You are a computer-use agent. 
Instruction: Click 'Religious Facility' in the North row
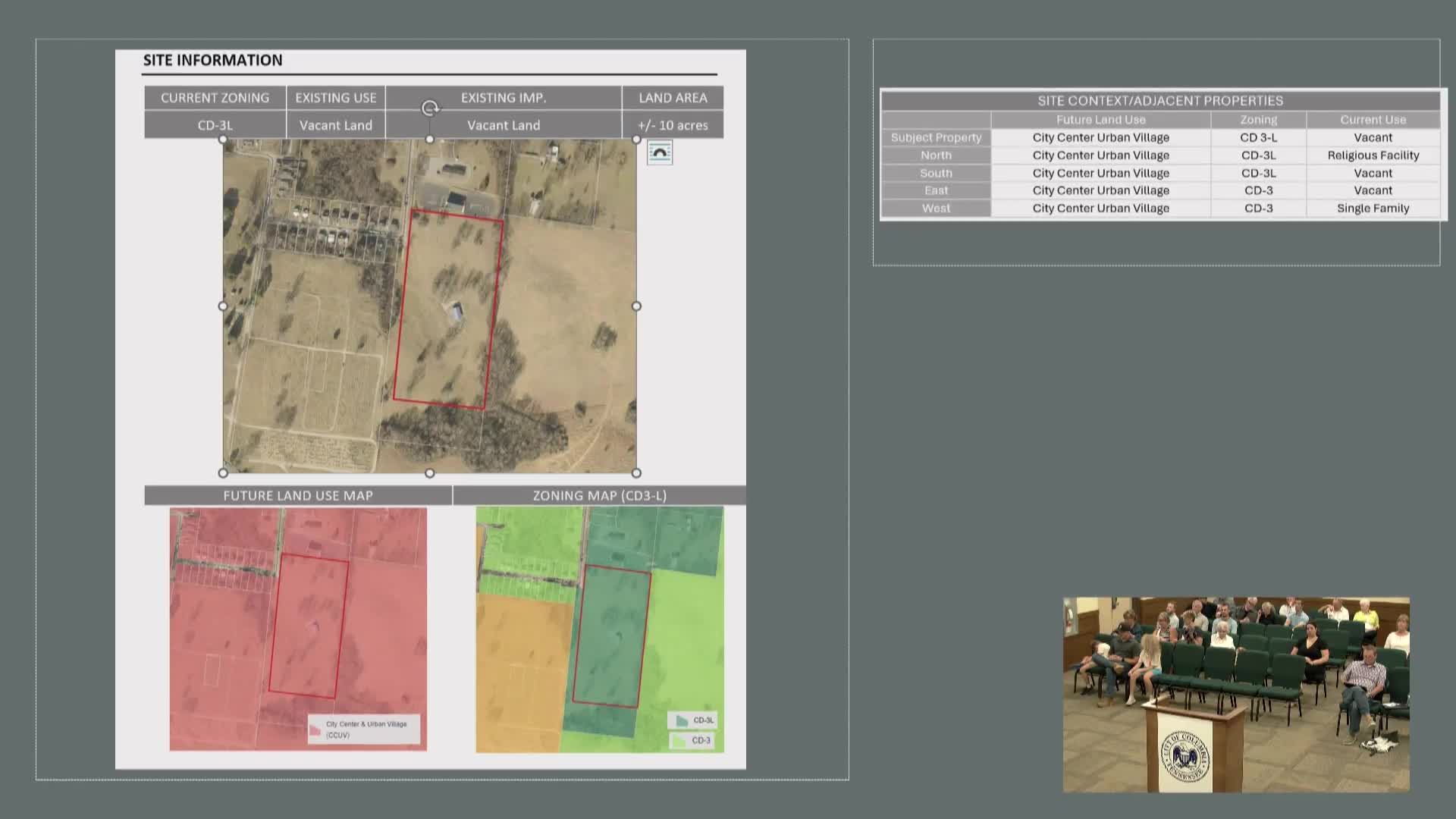click(1373, 155)
